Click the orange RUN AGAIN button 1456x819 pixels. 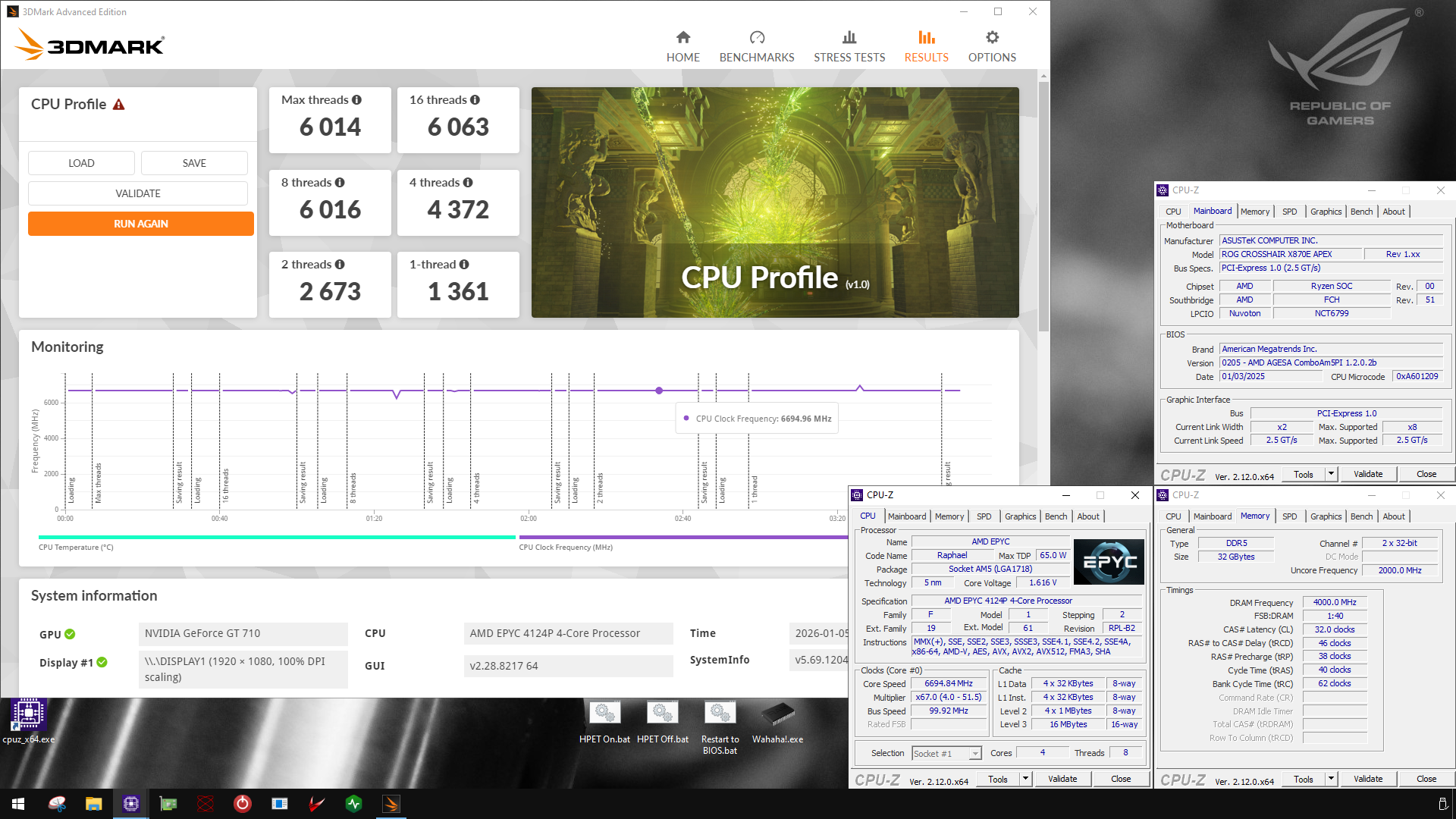coord(141,224)
